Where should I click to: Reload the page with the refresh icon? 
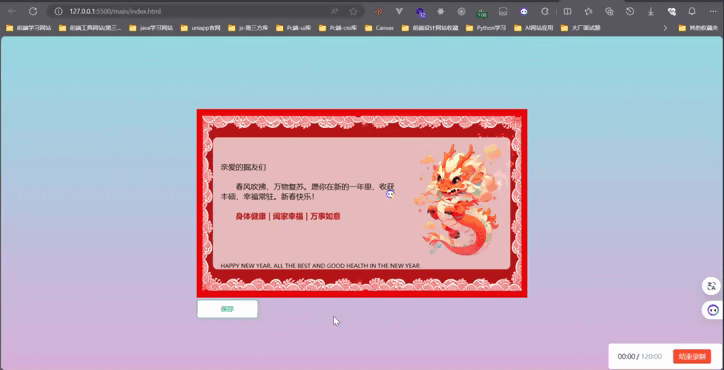[33, 11]
